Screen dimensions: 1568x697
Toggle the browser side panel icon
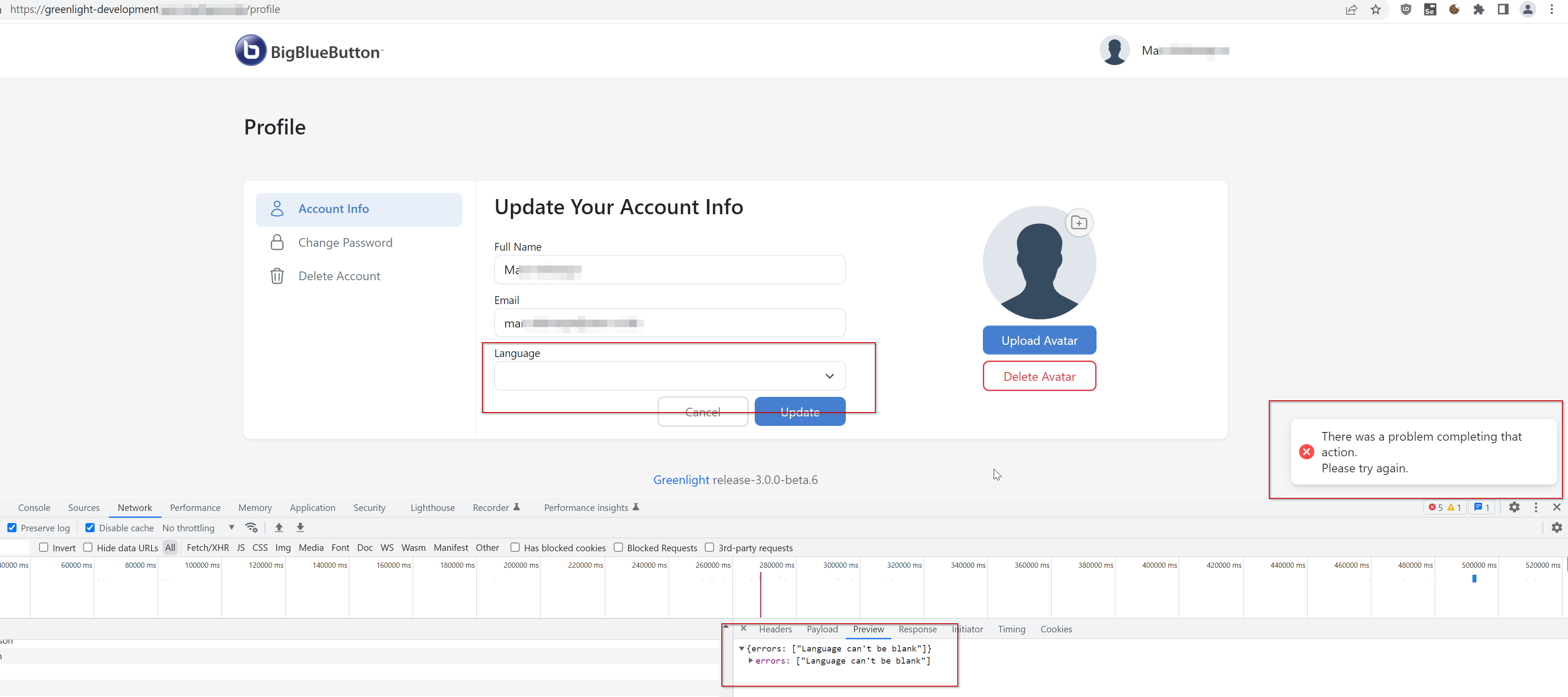tap(1503, 9)
